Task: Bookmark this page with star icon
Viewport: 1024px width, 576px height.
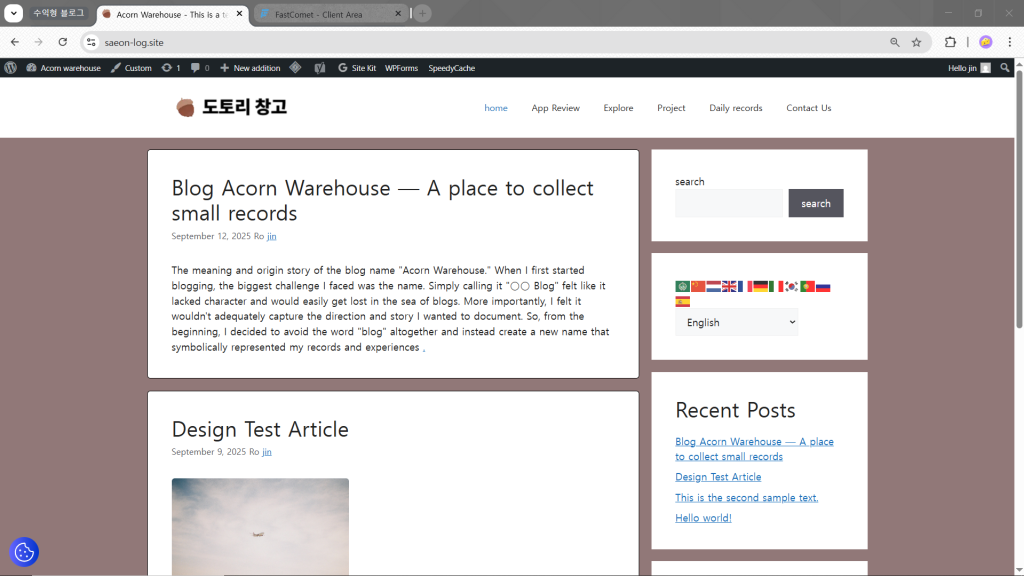Action: point(916,42)
